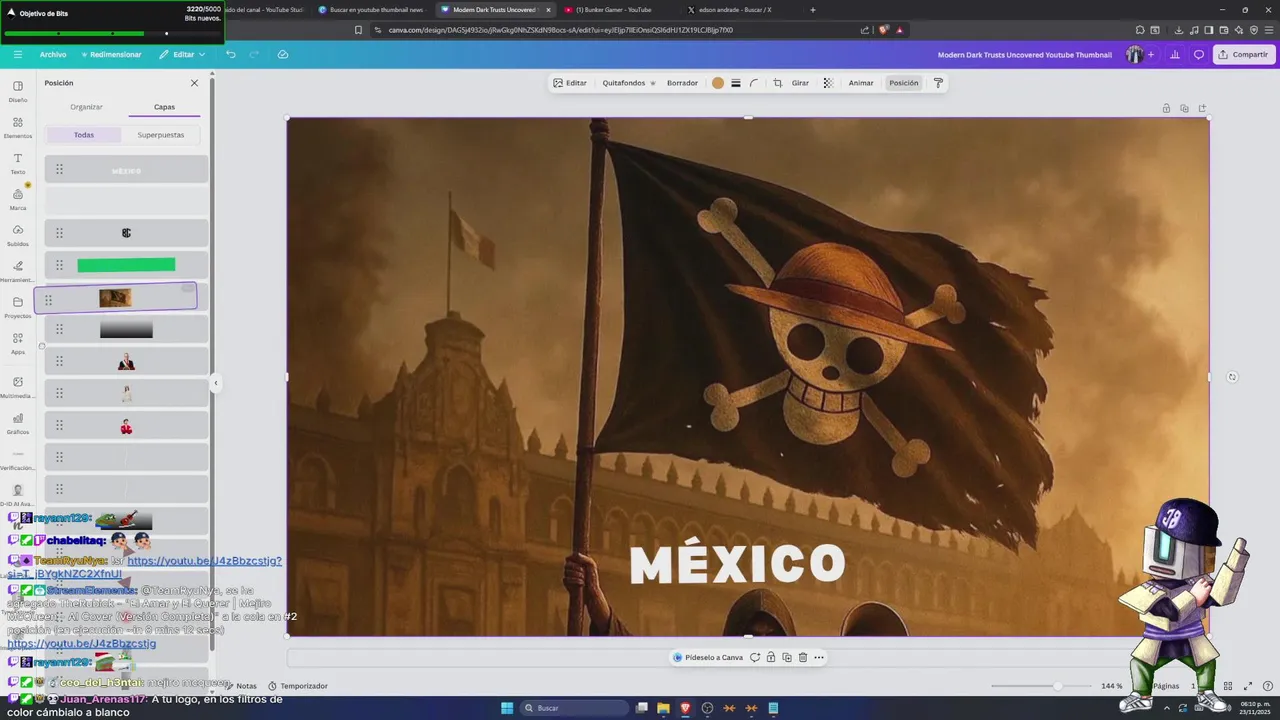
Task: Click the lock page icon above canvas
Action: (1166, 108)
